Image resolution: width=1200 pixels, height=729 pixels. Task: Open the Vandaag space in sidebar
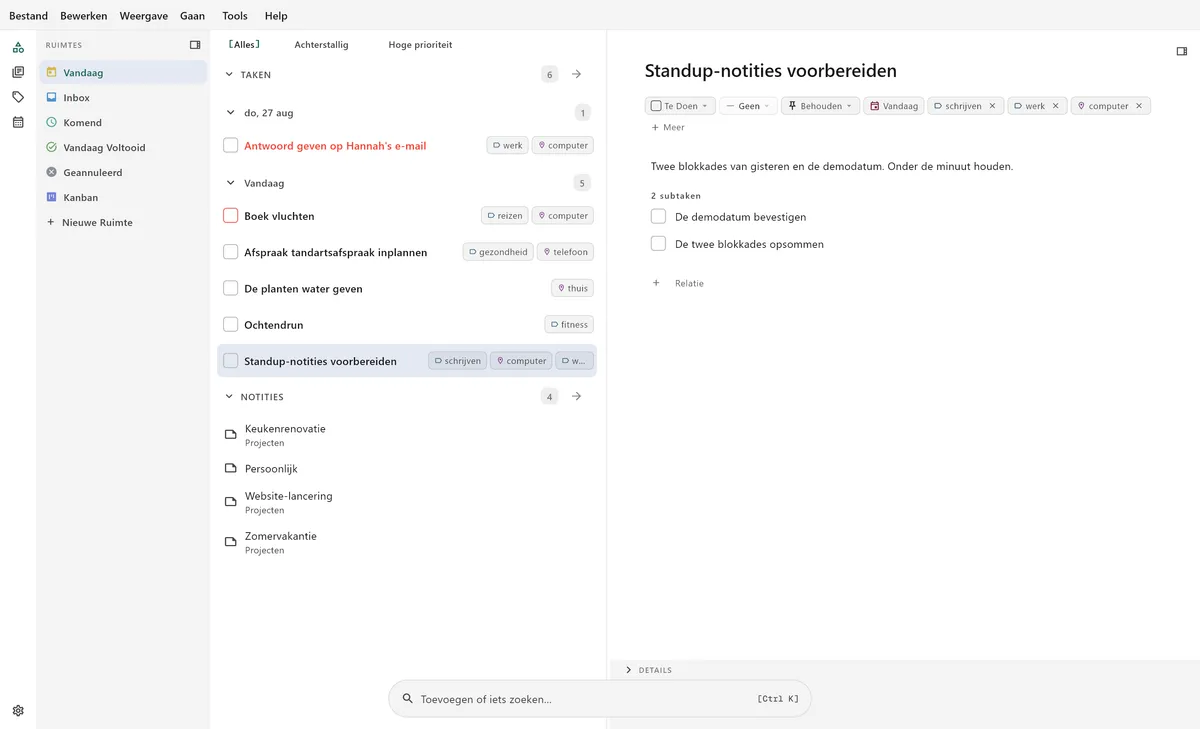(122, 72)
